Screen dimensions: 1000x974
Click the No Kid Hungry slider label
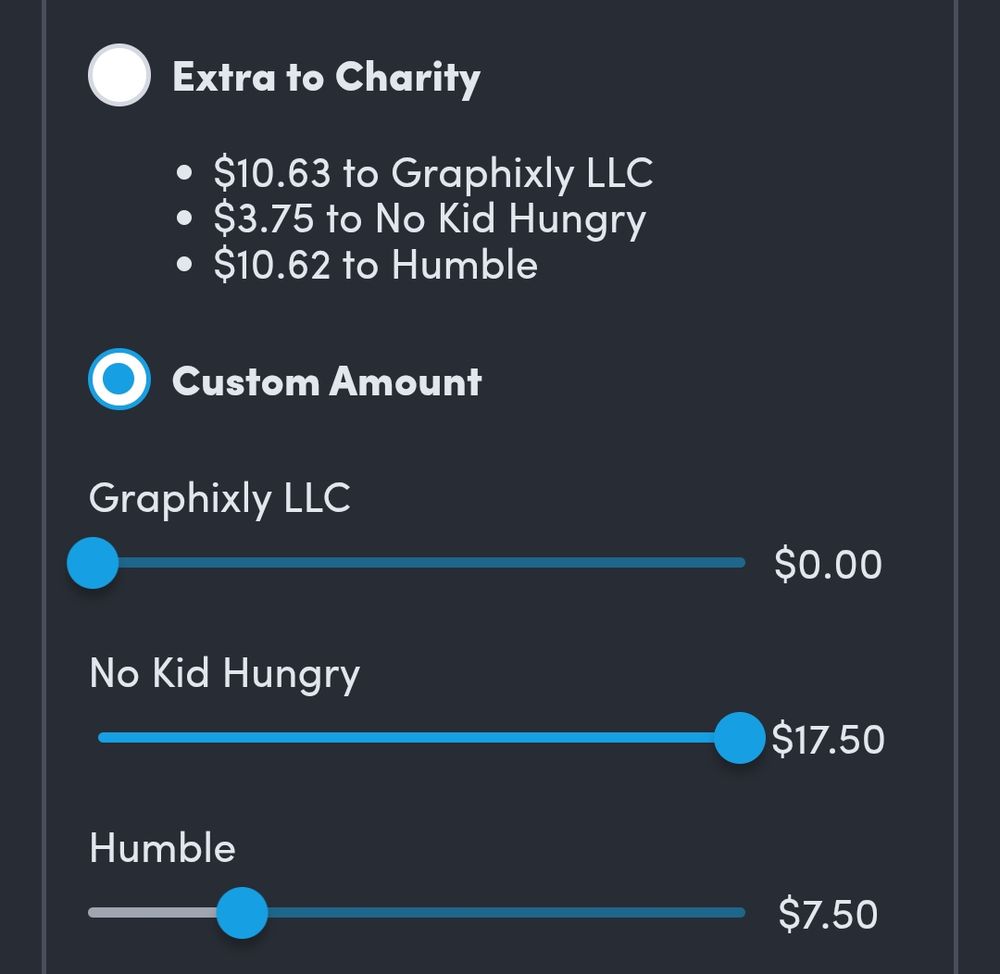tap(224, 673)
